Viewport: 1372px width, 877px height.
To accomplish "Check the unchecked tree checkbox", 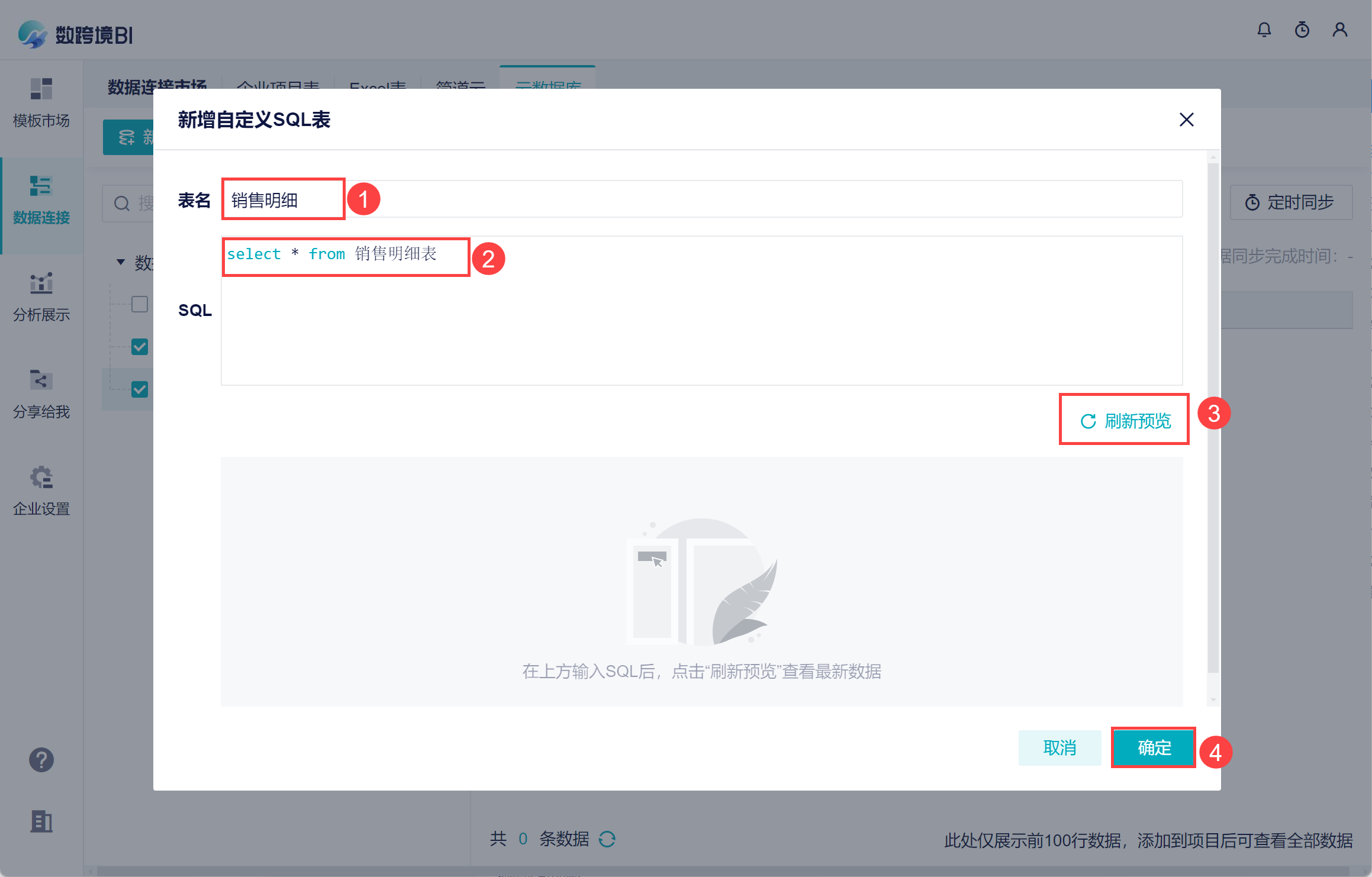I will point(140,304).
